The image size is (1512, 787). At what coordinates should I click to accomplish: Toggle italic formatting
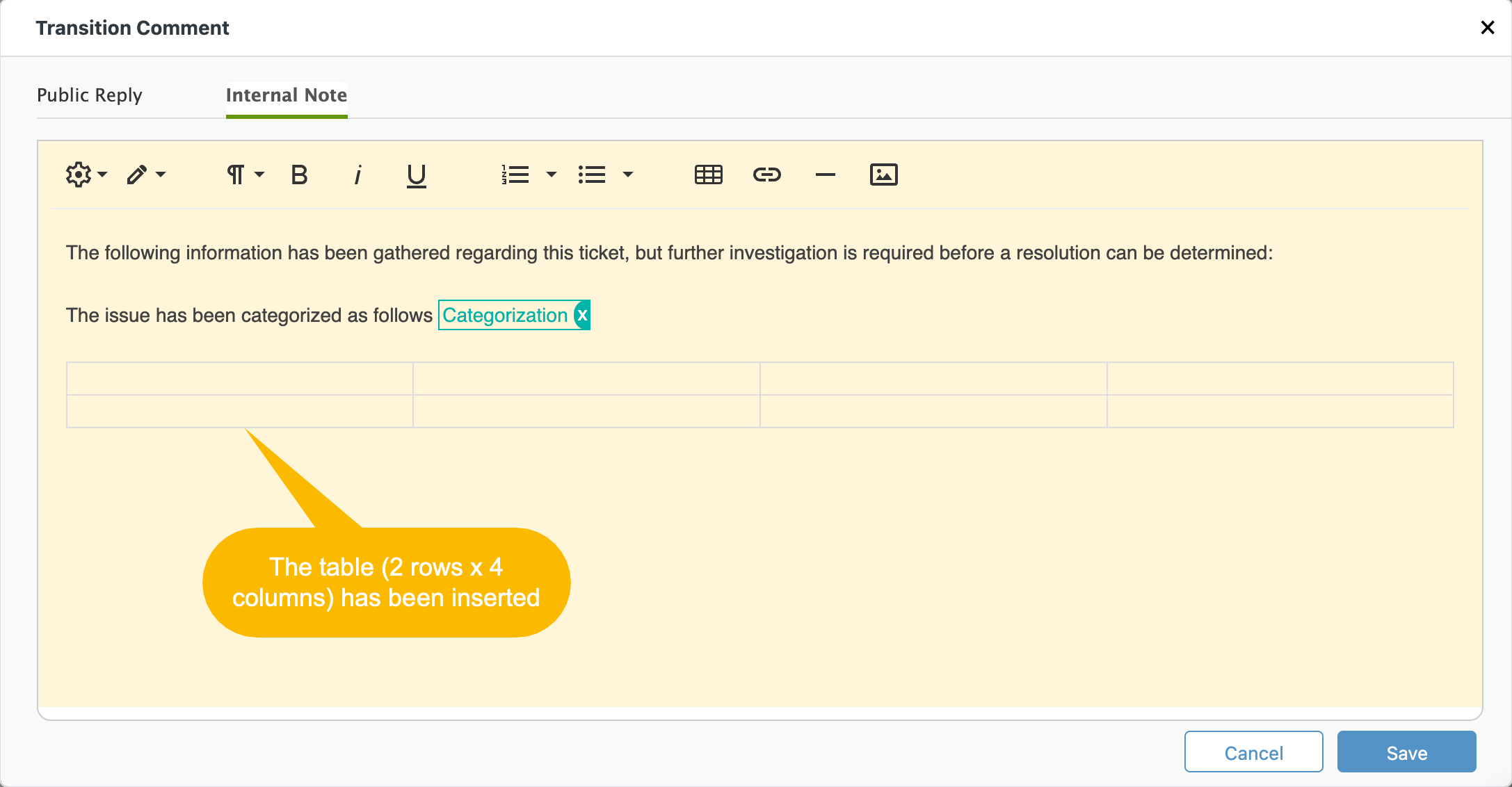click(357, 175)
